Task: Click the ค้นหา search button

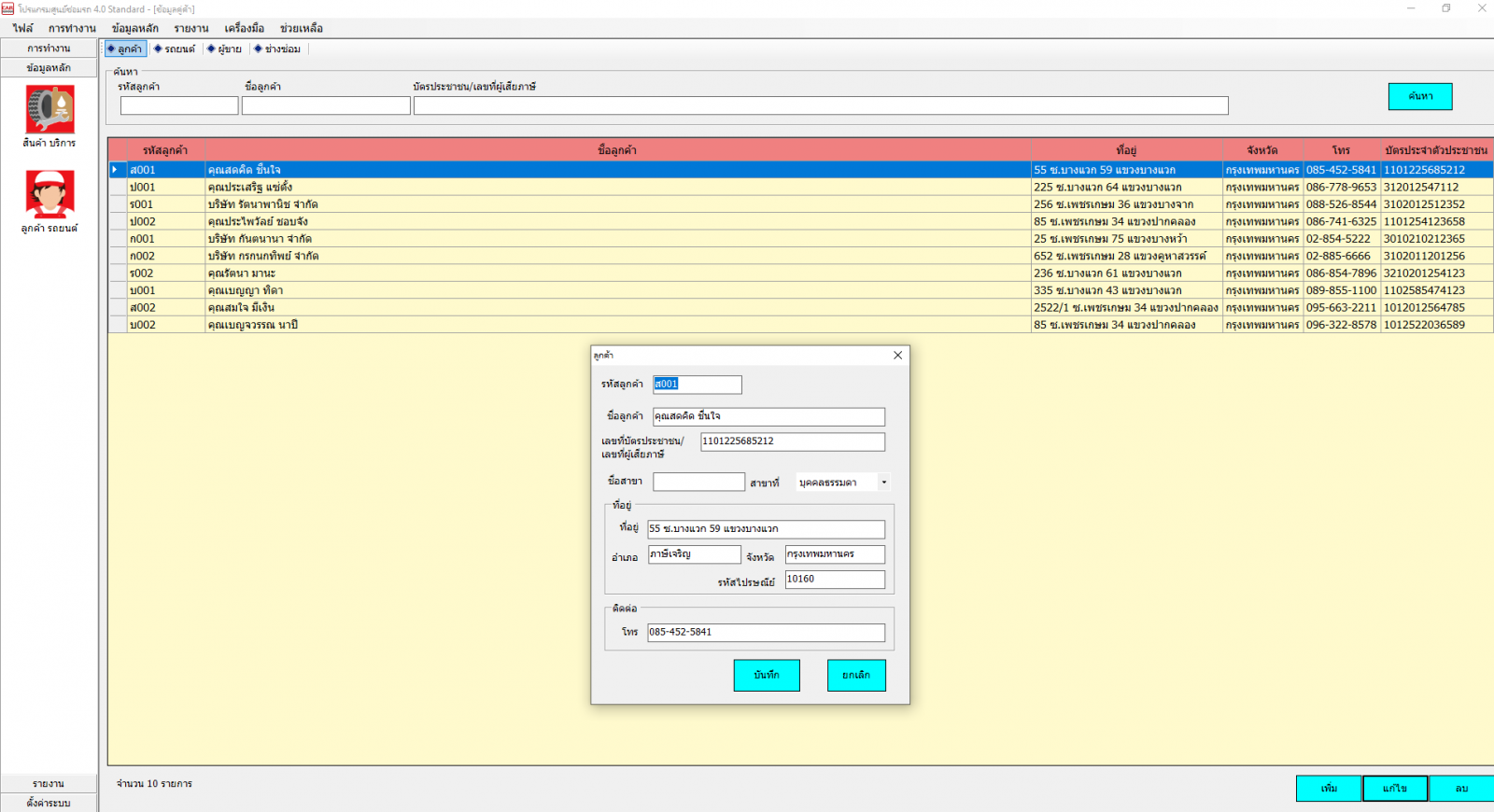Action: click(1420, 96)
